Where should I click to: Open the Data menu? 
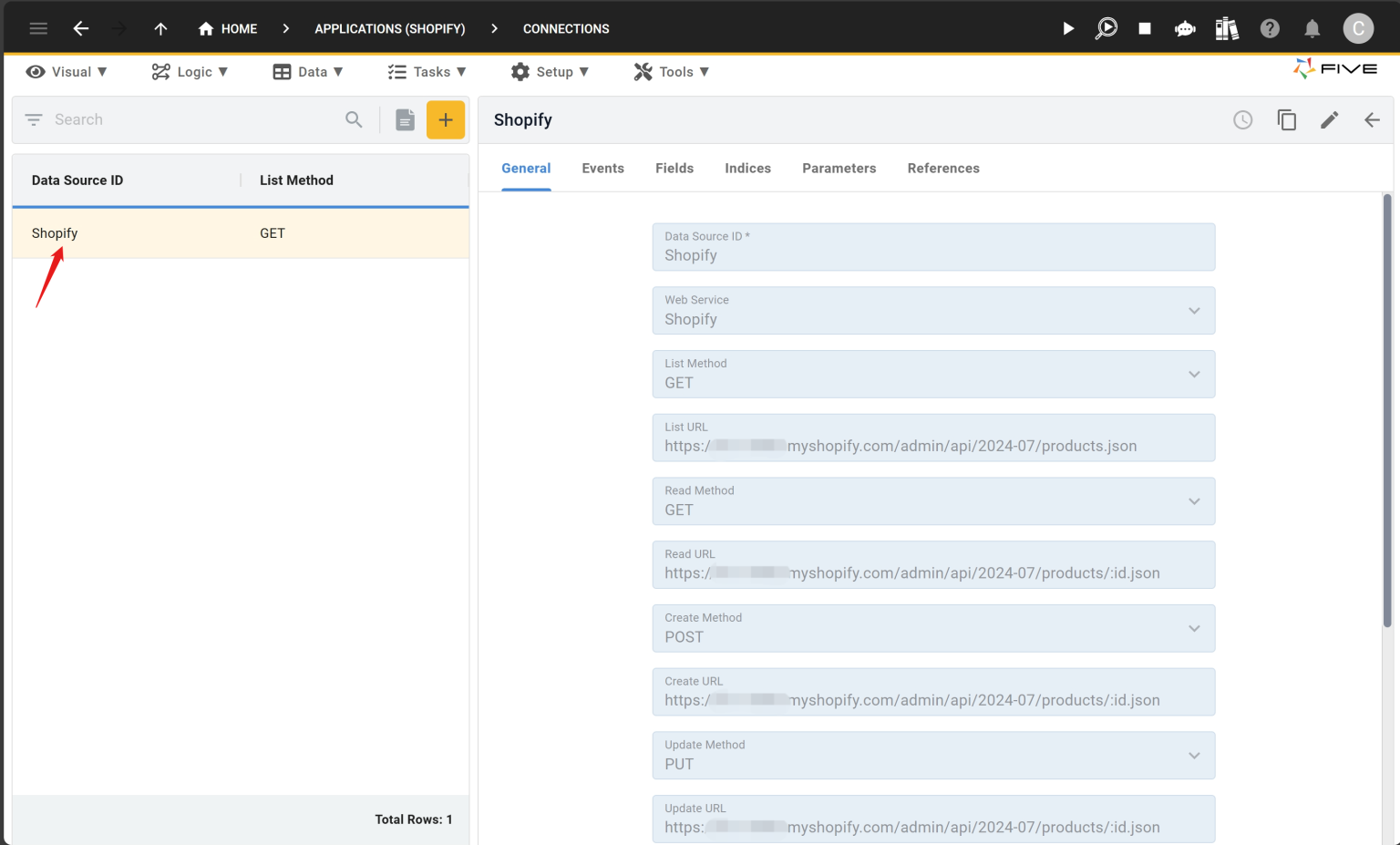coord(308,71)
